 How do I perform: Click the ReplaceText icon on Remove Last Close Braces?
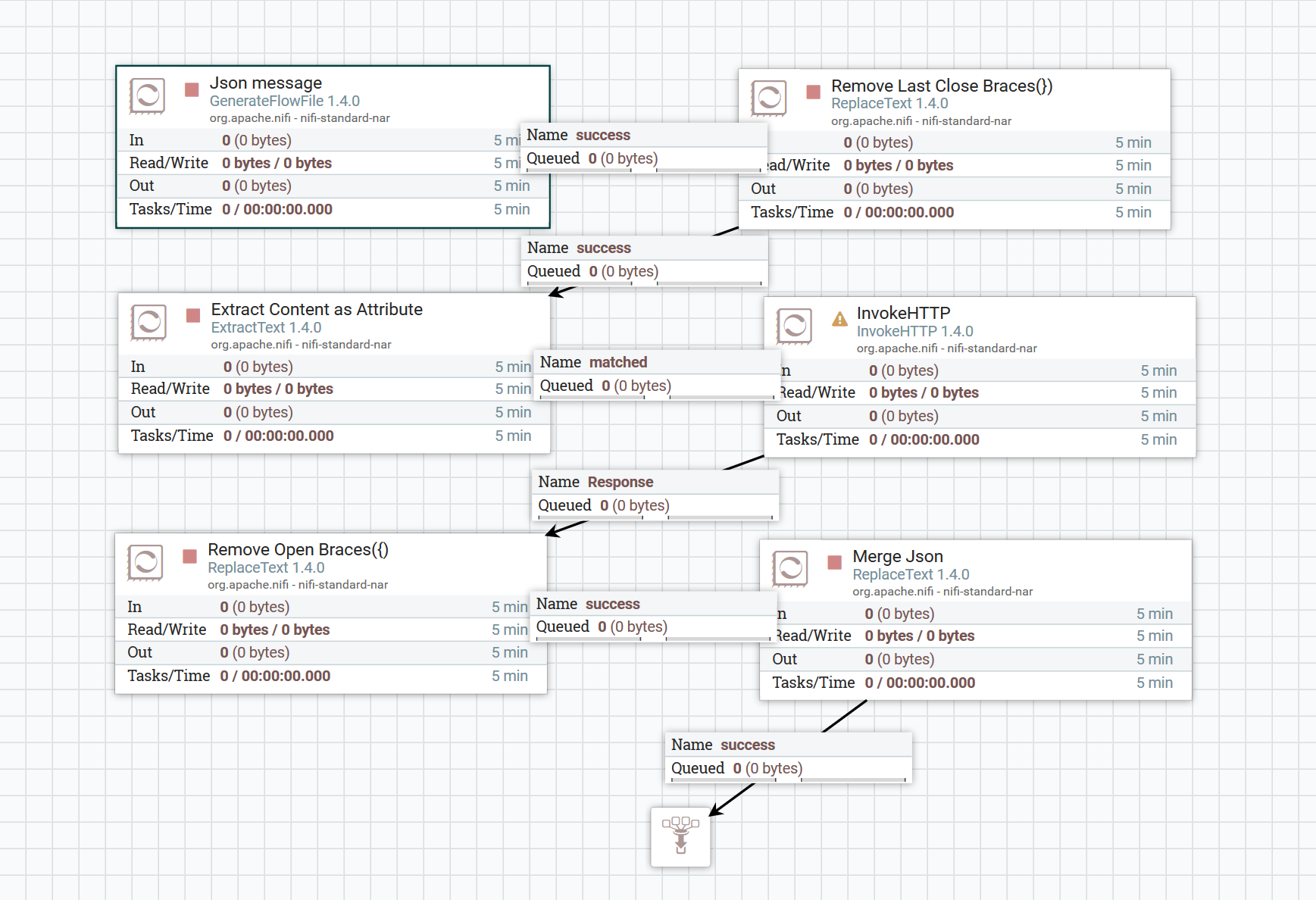tap(768, 98)
